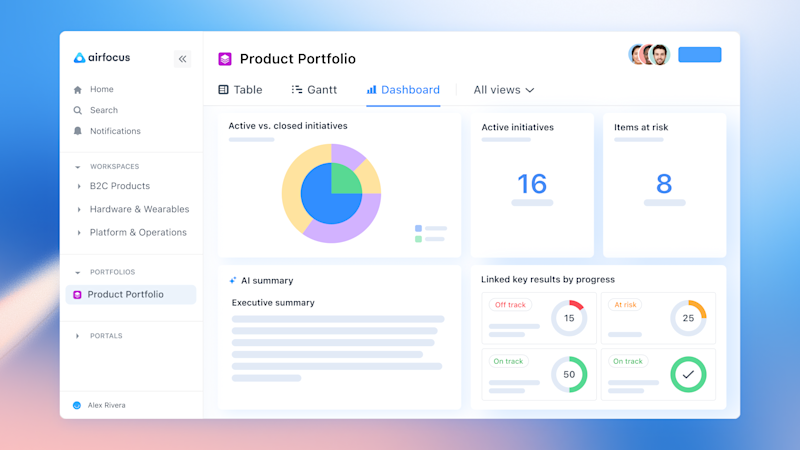The width and height of the screenshot is (800, 450).
Task: Click Alex Rivera's avatar icon
Action: pos(77,405)
